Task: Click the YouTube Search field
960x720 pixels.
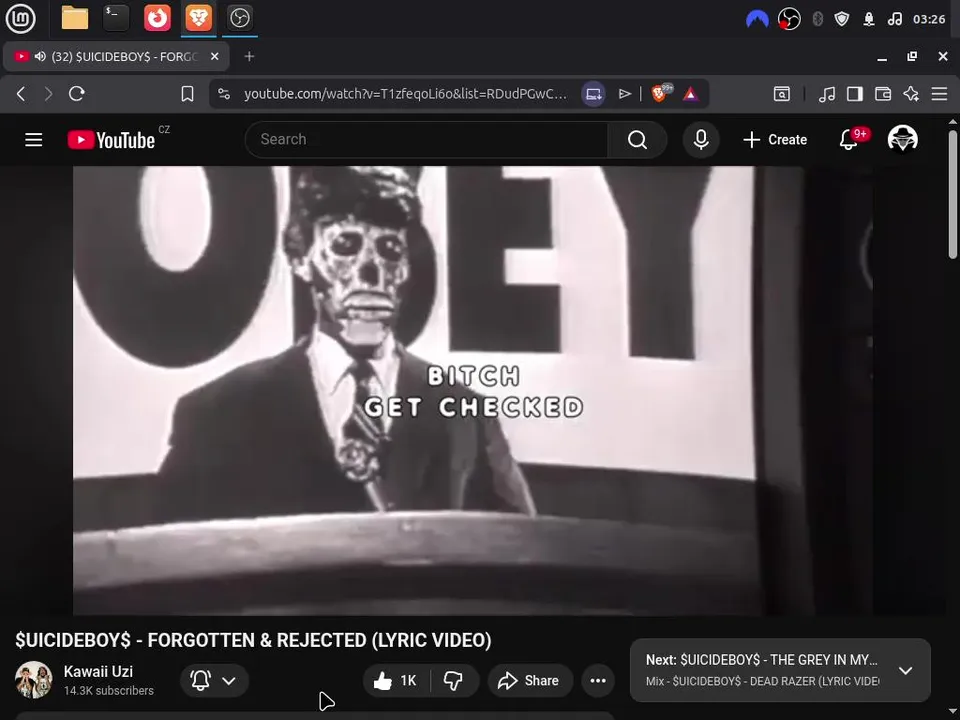Action: (x=427, y=140)
